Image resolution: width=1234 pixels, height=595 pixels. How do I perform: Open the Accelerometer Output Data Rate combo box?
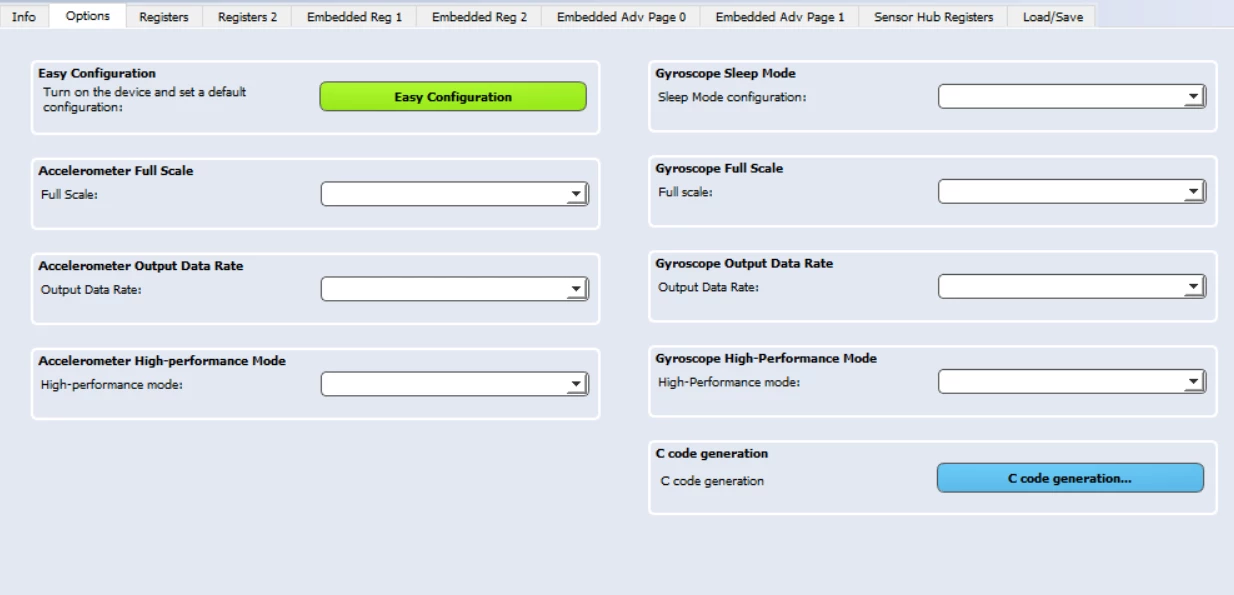tap(454, 289)
